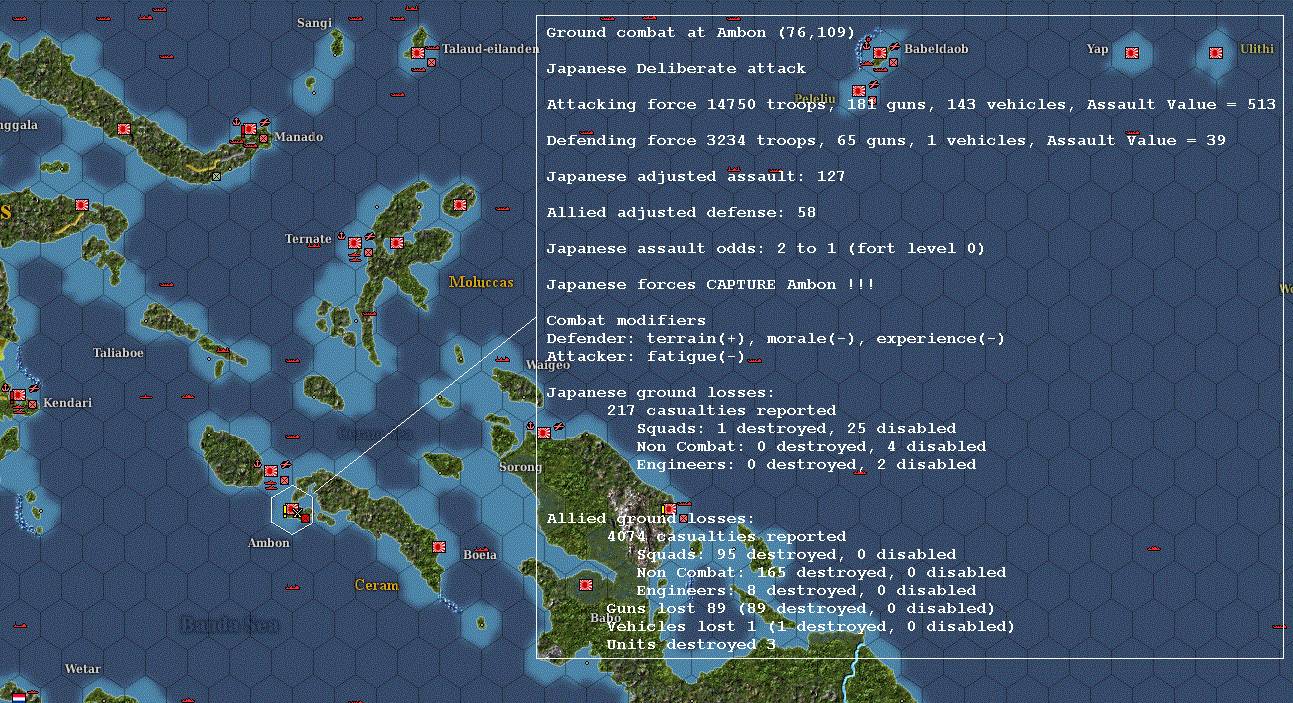Click the 'Attacker: fatigue(-)' line

tap(646, 357)
